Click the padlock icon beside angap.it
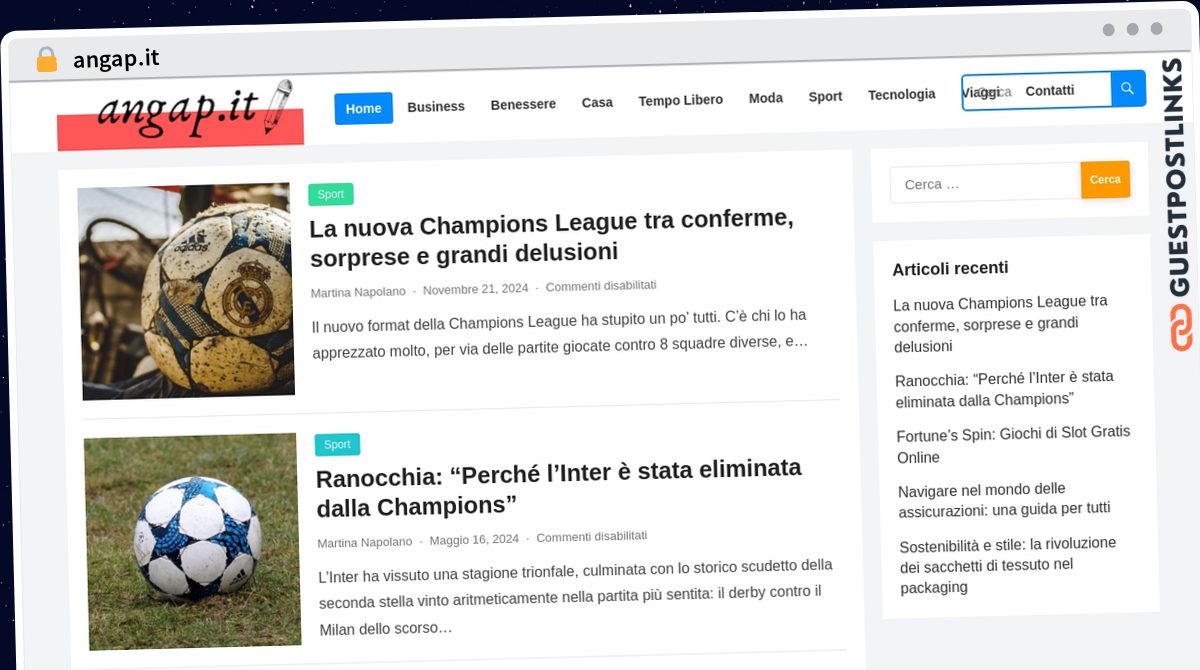 click(x=46, y=59)
